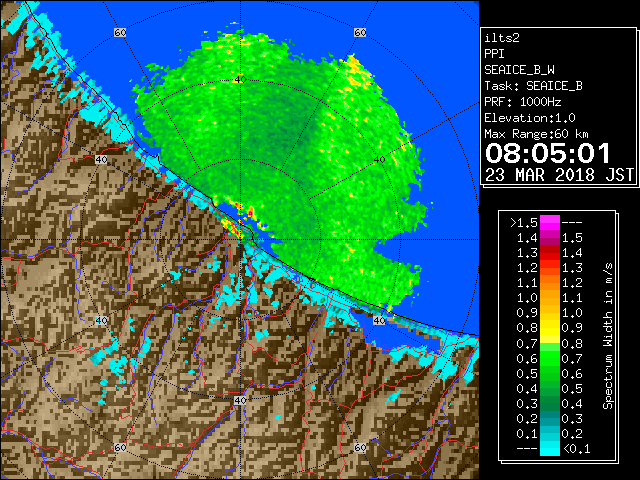Click the yellow 0.8–0.9 legend color band
640x480 pixels.
pyautogui.click(x=550, y=328)
